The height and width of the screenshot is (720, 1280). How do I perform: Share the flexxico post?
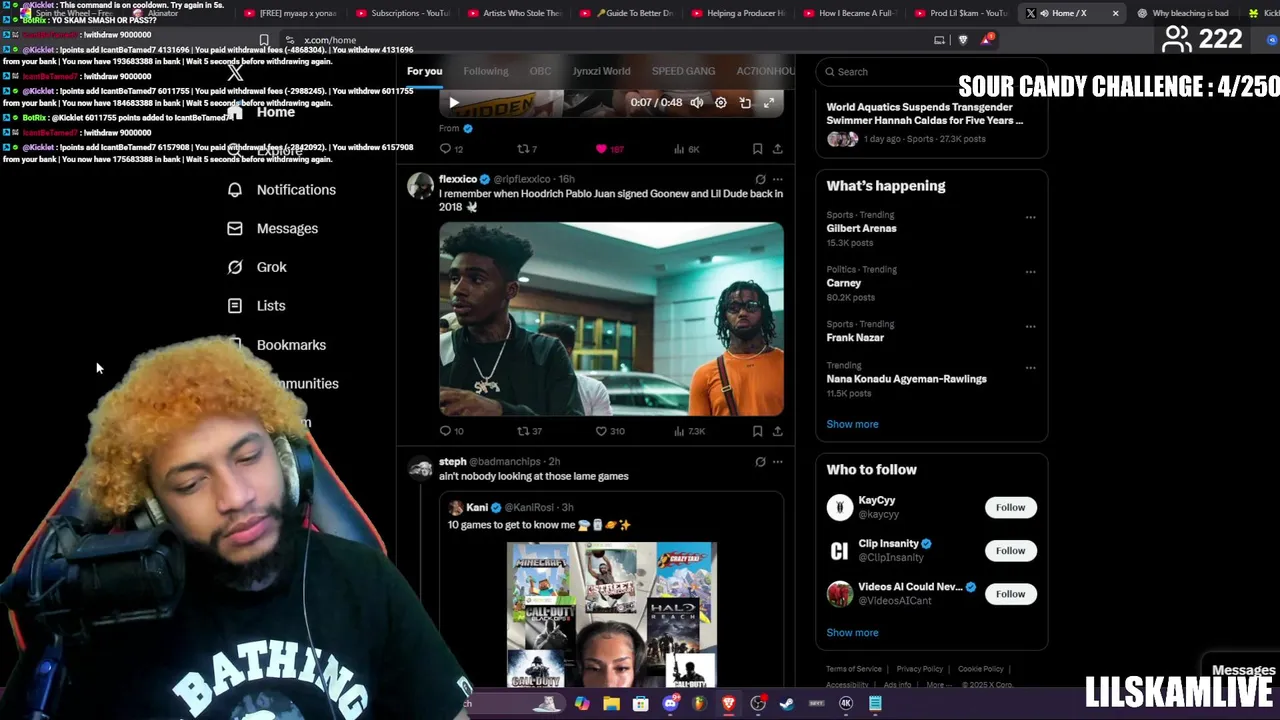tap(777, 431)
